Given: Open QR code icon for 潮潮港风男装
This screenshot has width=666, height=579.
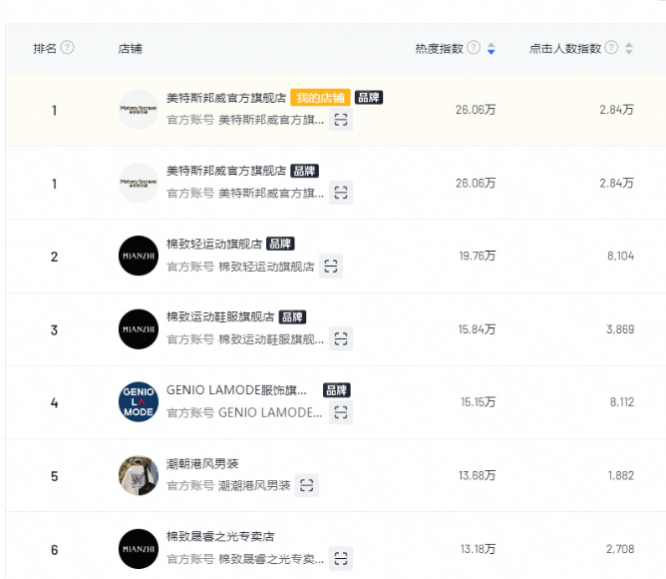Looking at the screenshot, I should [x=307, y=485].
